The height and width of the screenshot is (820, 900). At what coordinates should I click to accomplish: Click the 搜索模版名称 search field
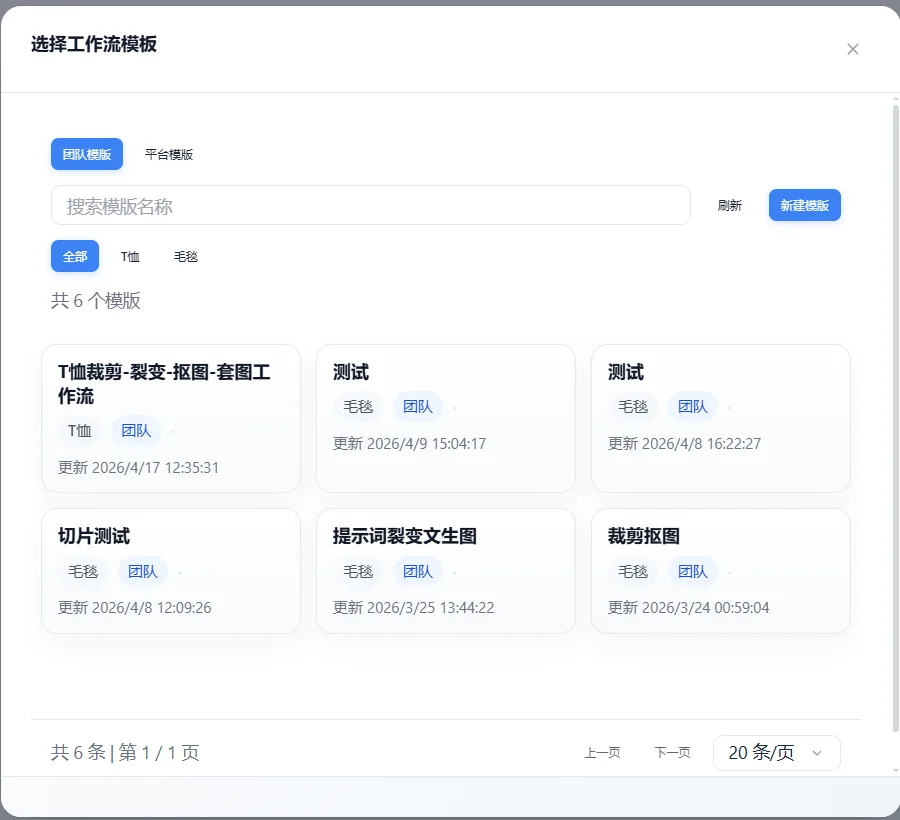pos(370,206)
